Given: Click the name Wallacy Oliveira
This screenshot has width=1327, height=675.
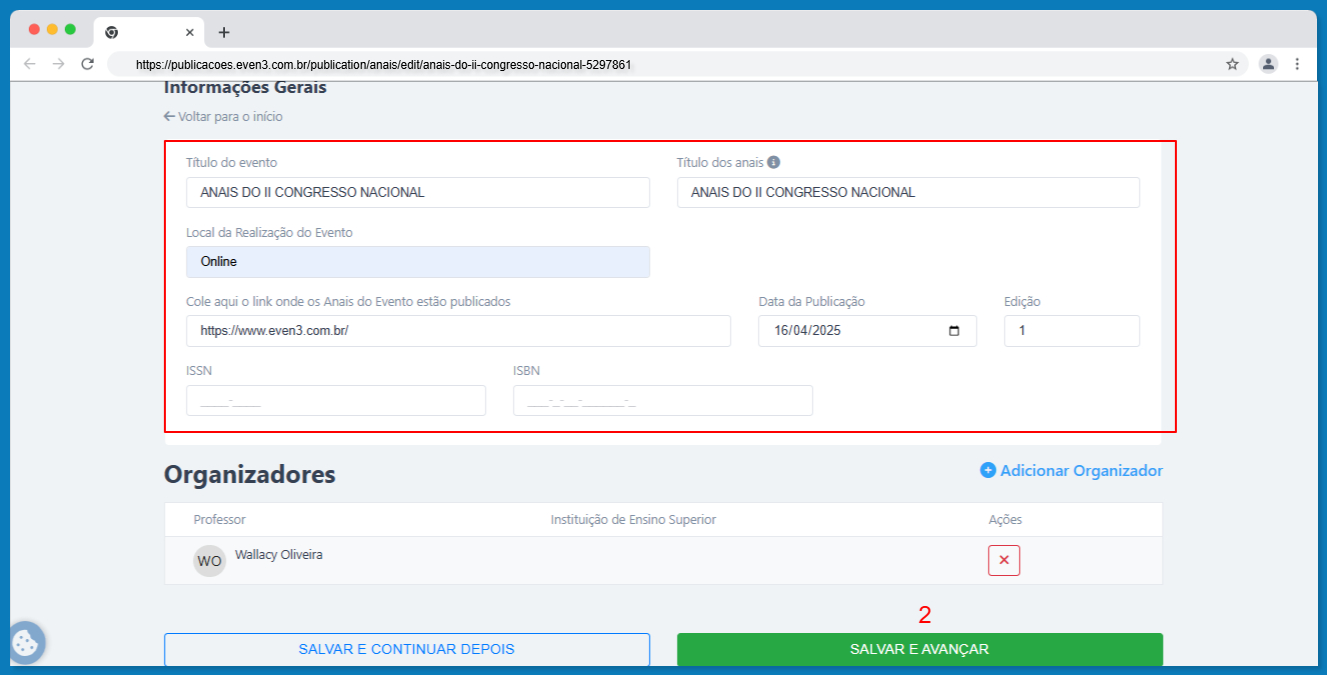Looking at the screenshot, I should pos(279,554).
